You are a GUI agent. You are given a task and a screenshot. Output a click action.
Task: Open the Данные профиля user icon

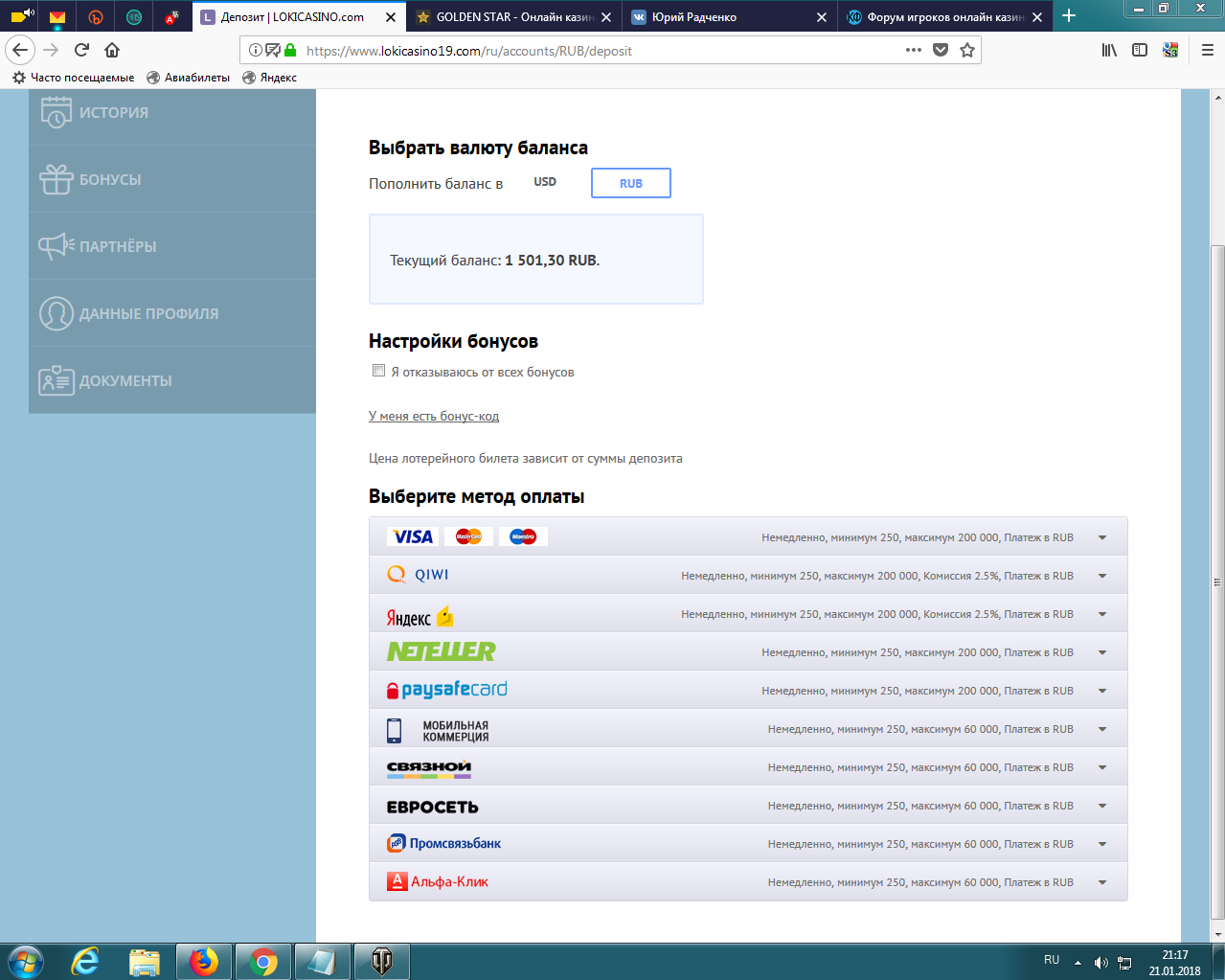pyautogui.click(x=56, y=313)
